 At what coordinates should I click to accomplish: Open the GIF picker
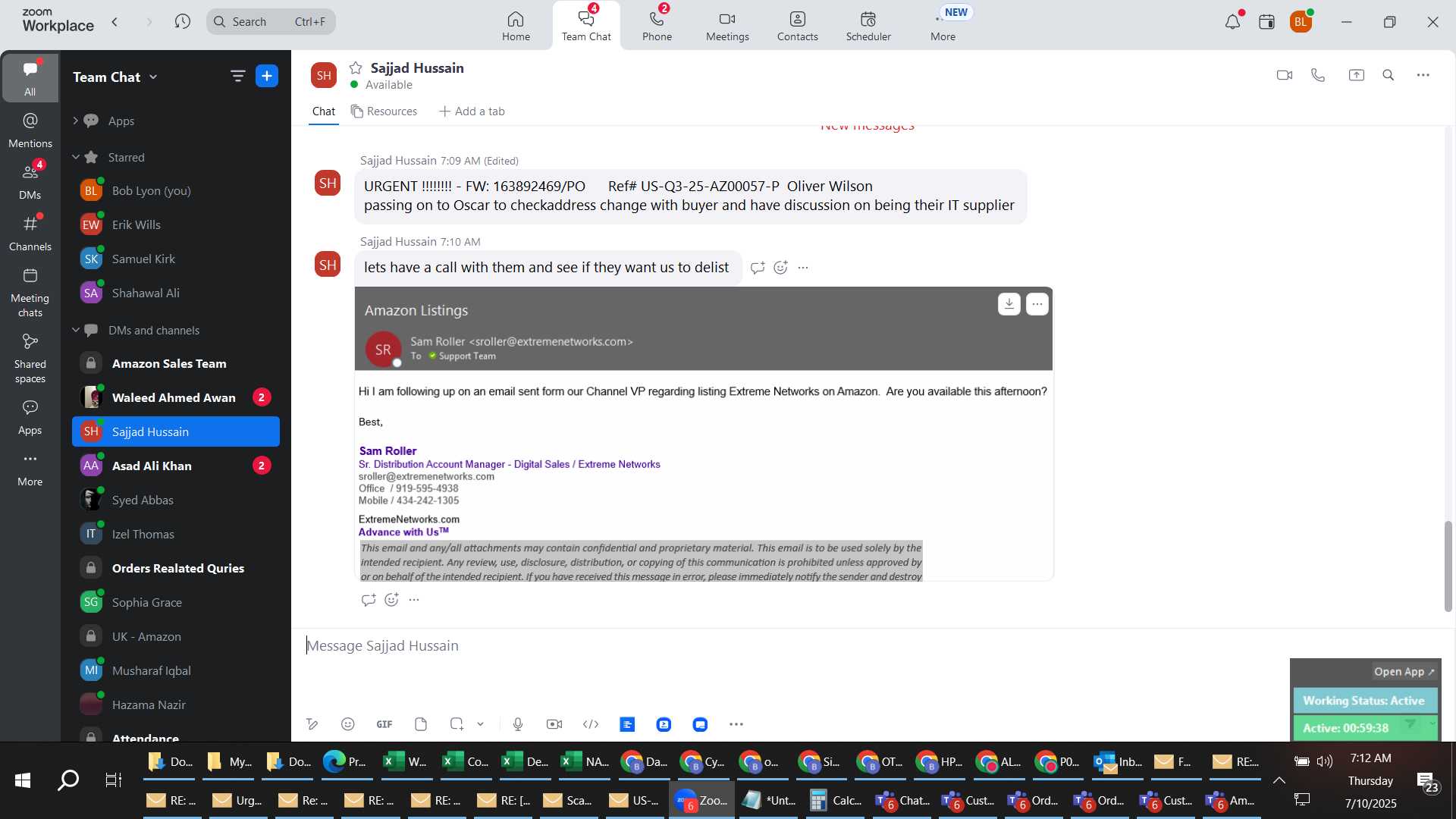384,724
